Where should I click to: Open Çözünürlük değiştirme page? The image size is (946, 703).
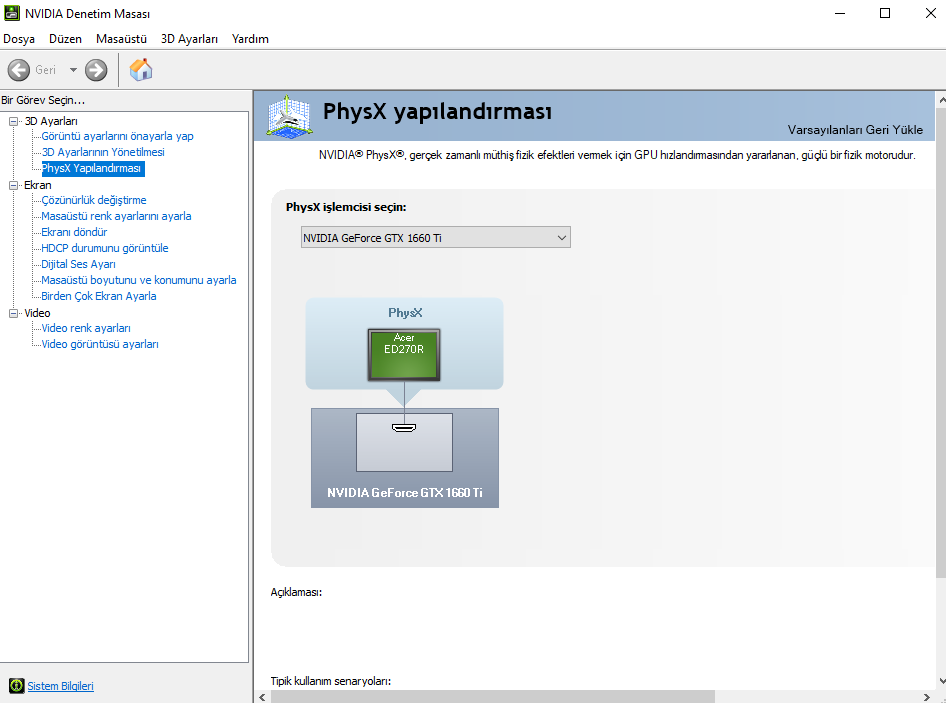click(x=94, y=200)
